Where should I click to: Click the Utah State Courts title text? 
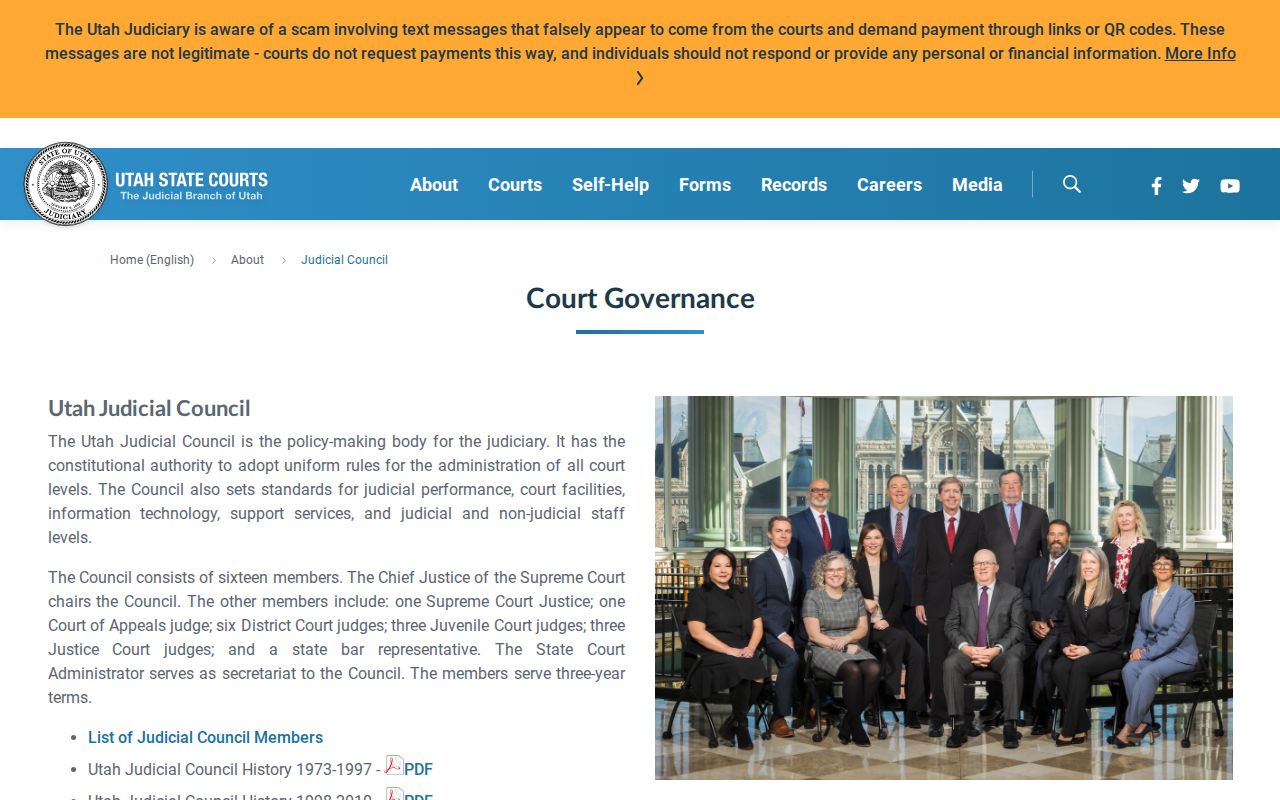point(191,180)
